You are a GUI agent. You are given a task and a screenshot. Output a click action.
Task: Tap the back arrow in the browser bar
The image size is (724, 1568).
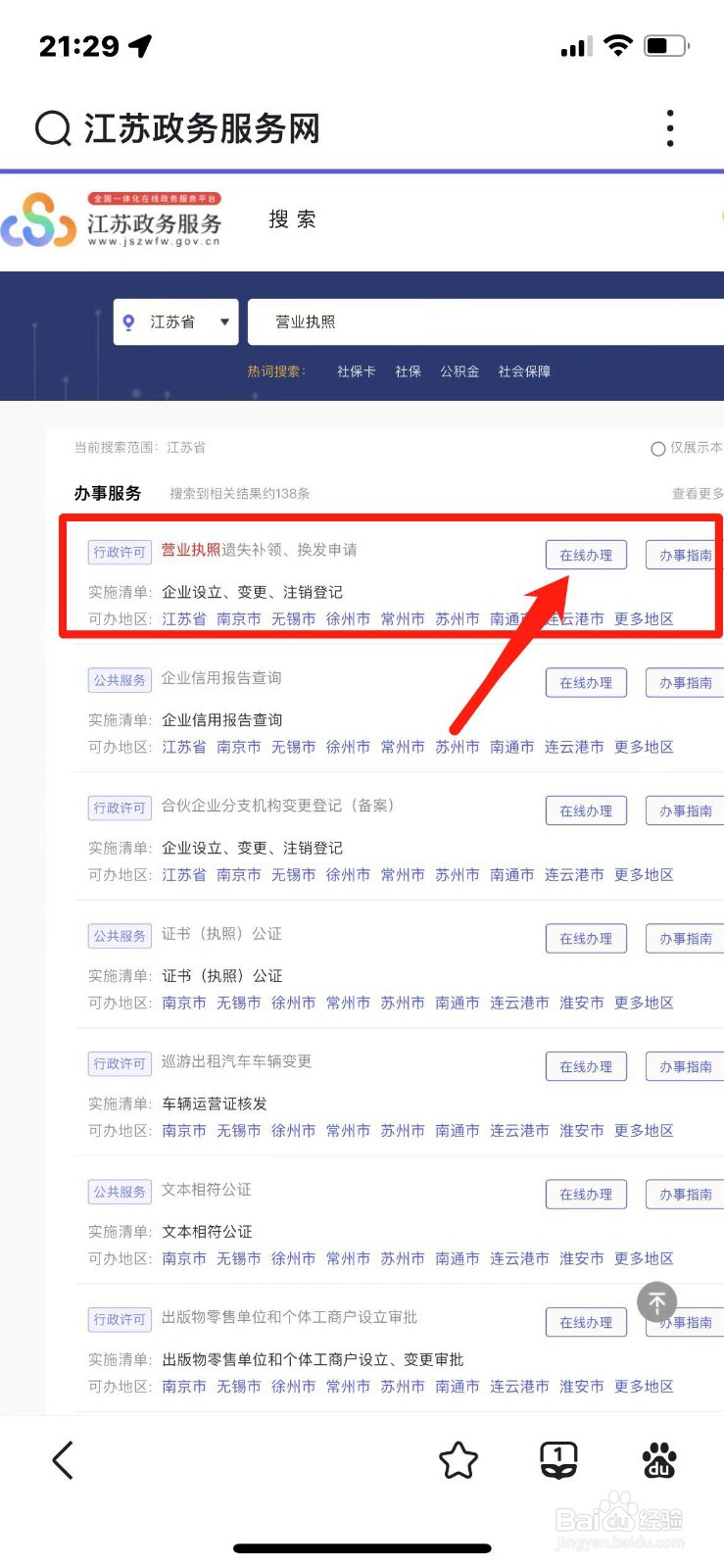pos(63,1460)
